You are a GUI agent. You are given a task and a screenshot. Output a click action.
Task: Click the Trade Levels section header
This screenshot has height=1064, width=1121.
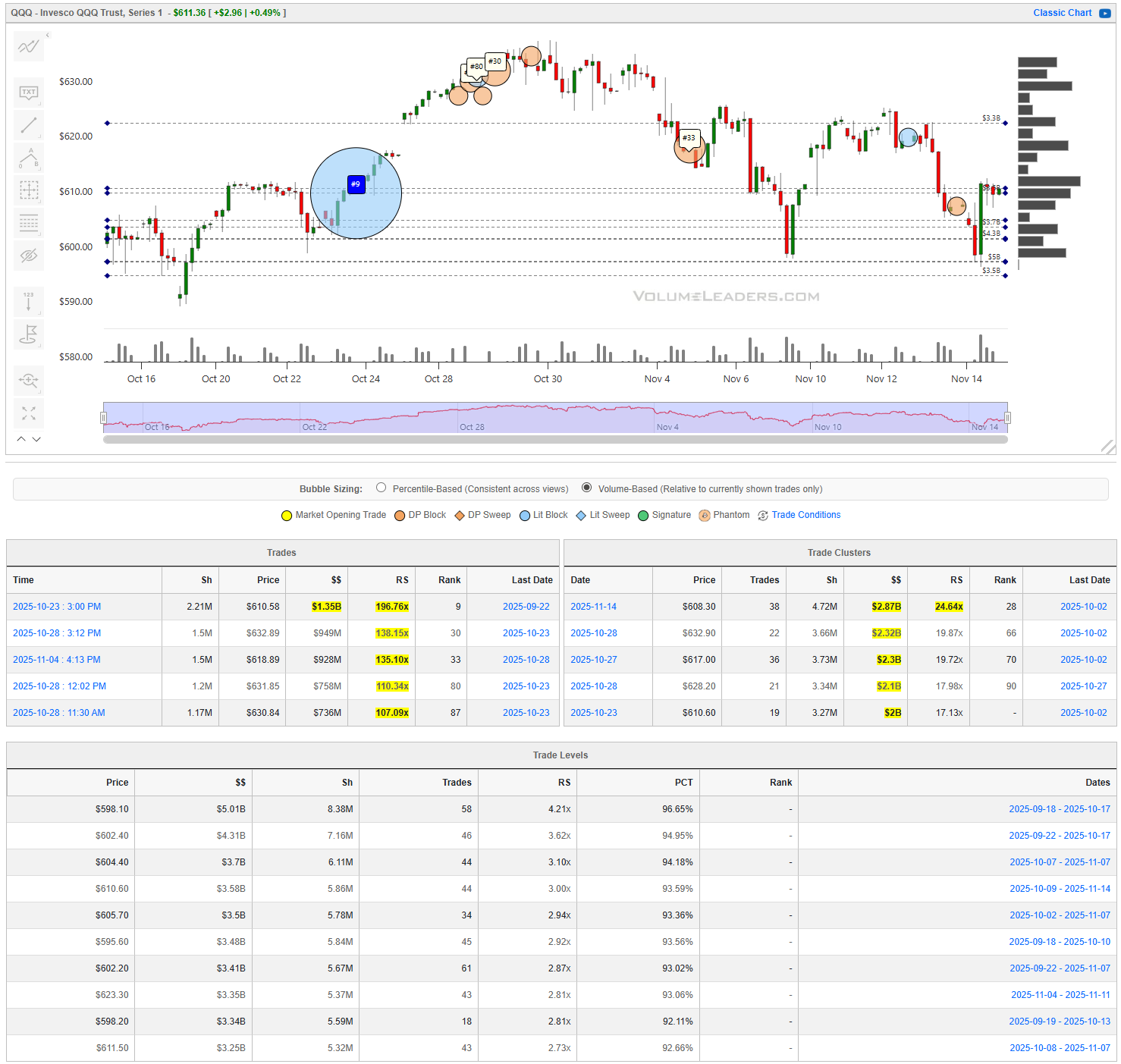coord(560,755)
